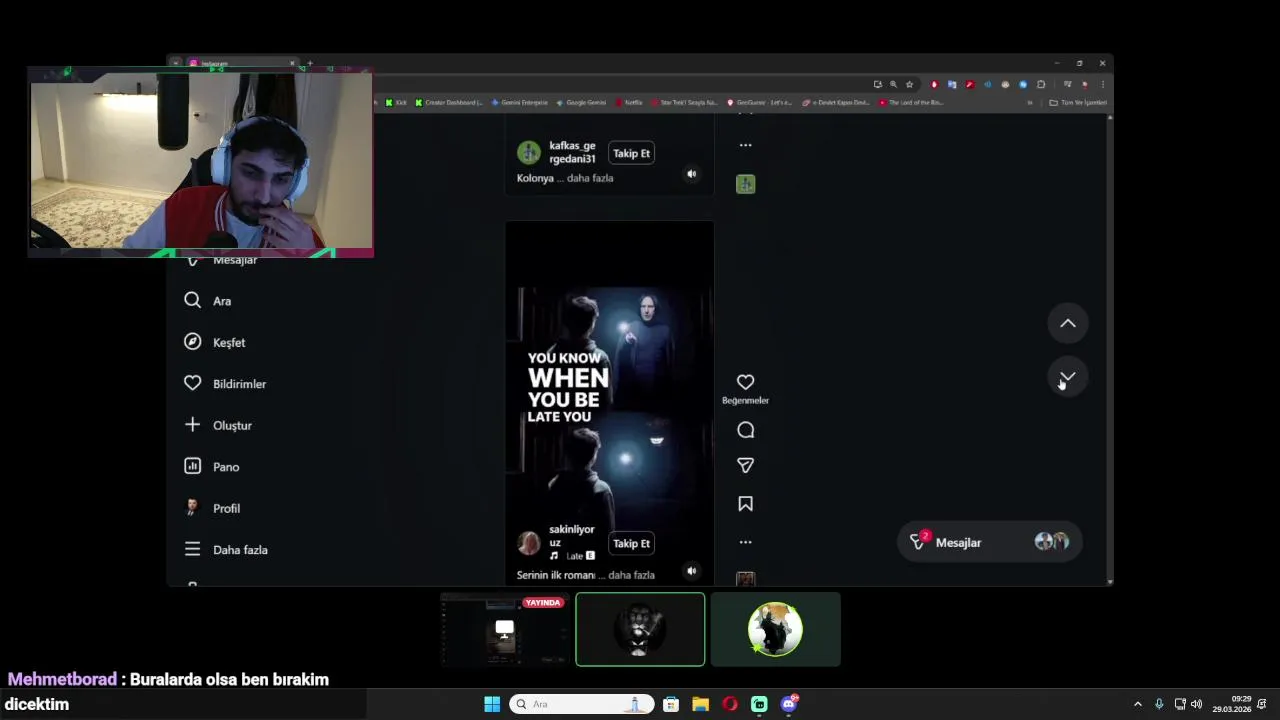This screenshot has height=720, width=1280.
Task: Select the YAYINDA screen share tile
Action: 505,629
